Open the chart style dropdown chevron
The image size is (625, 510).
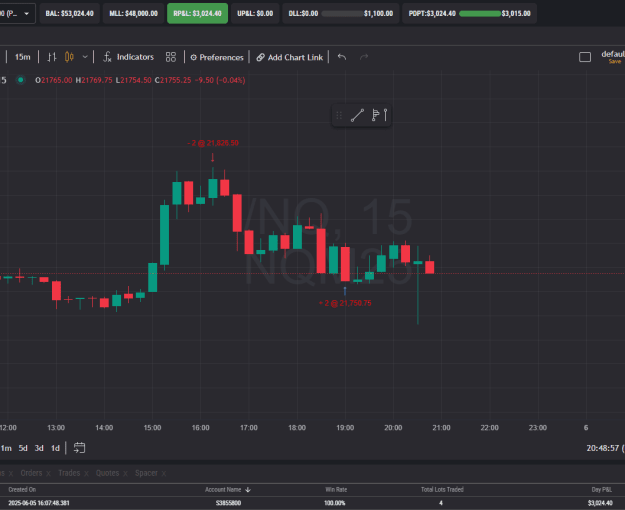(x=85, y=57)
